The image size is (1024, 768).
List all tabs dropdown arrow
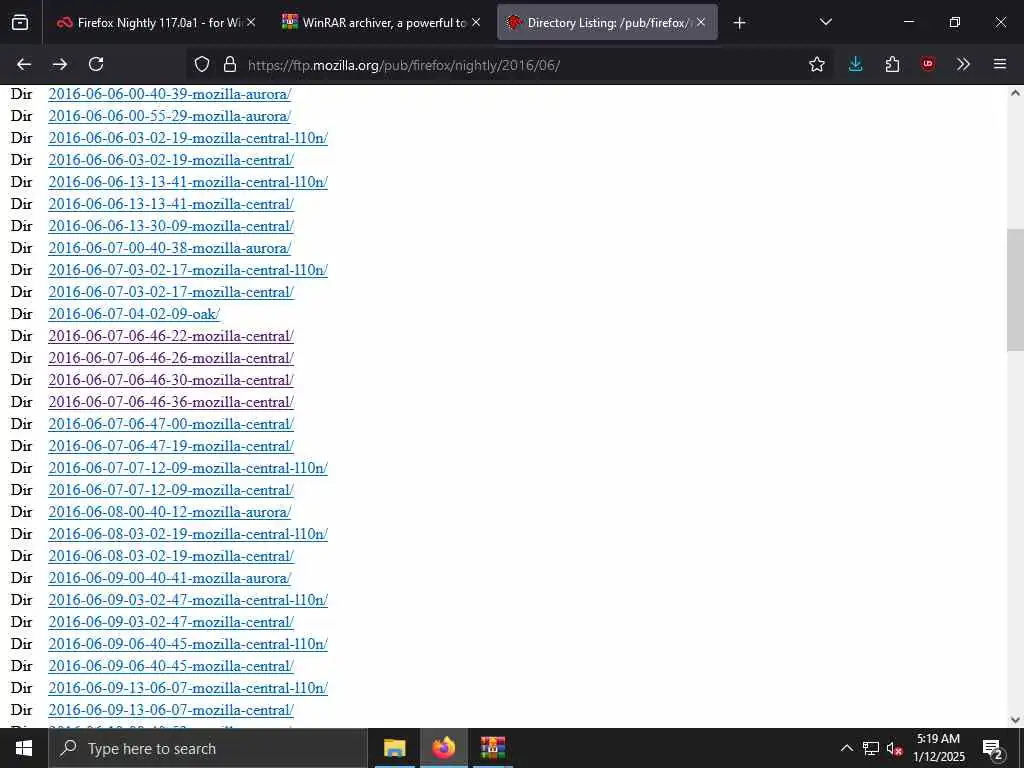(825, 22)
